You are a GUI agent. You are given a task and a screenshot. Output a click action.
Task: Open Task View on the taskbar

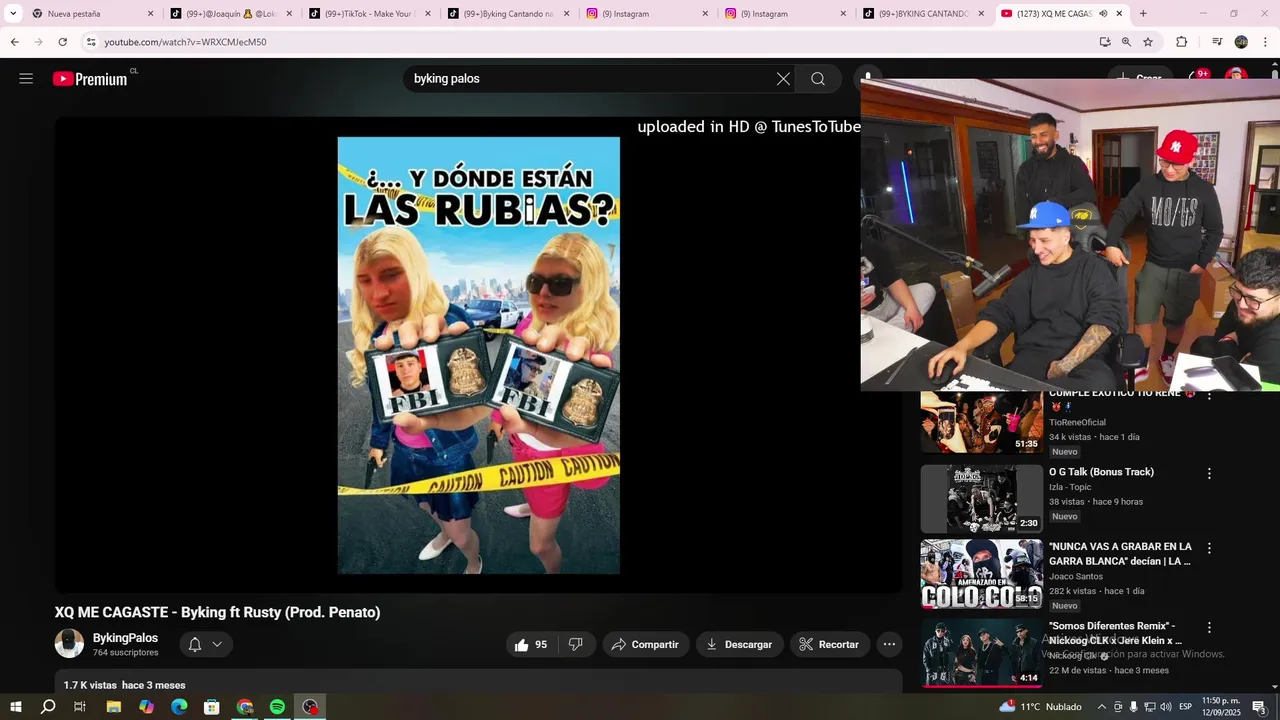(x=80, y=707)
